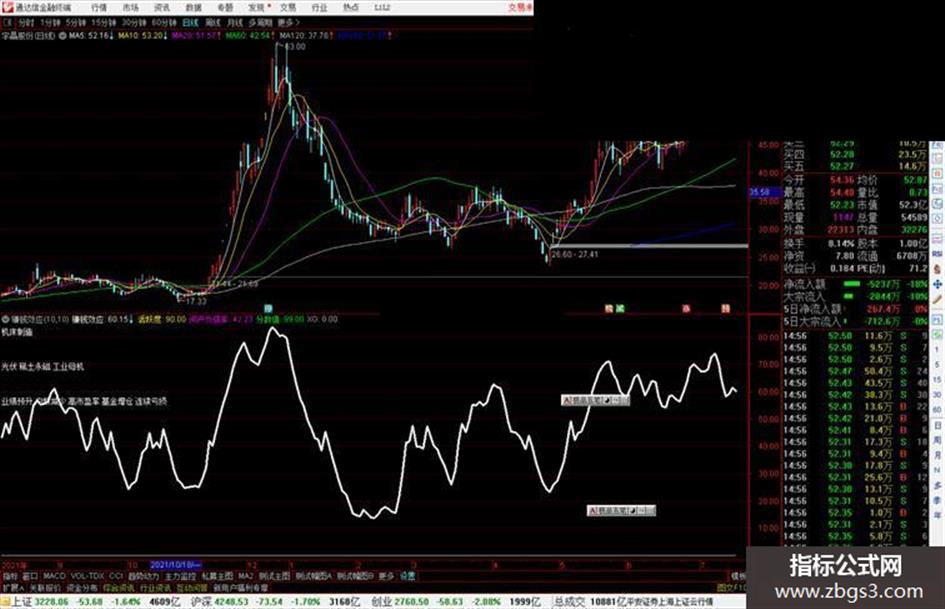Select the 日线 daily period
This screenshot has height=609, width=945.
(x=190, y=22)
